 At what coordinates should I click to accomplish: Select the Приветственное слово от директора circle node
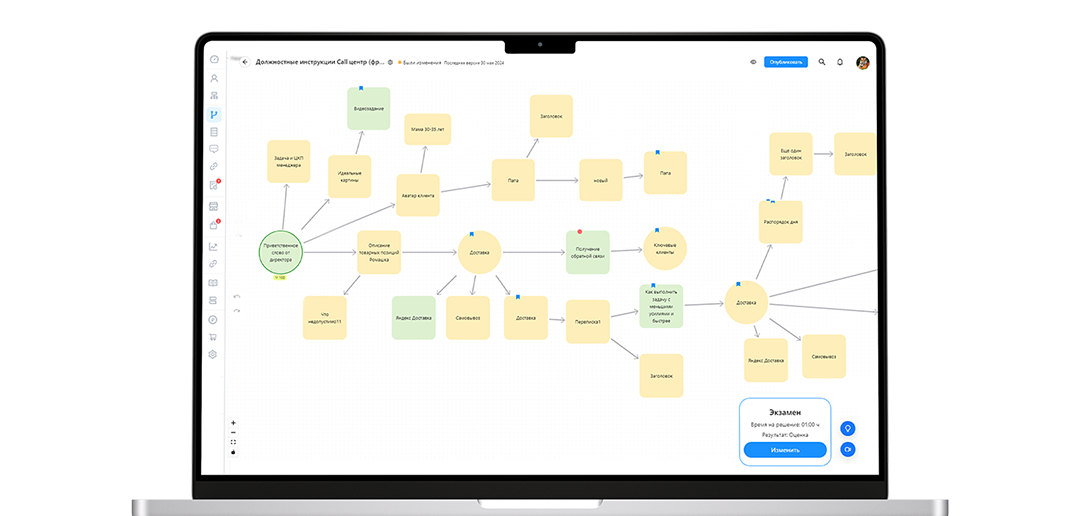coord(281,251)
